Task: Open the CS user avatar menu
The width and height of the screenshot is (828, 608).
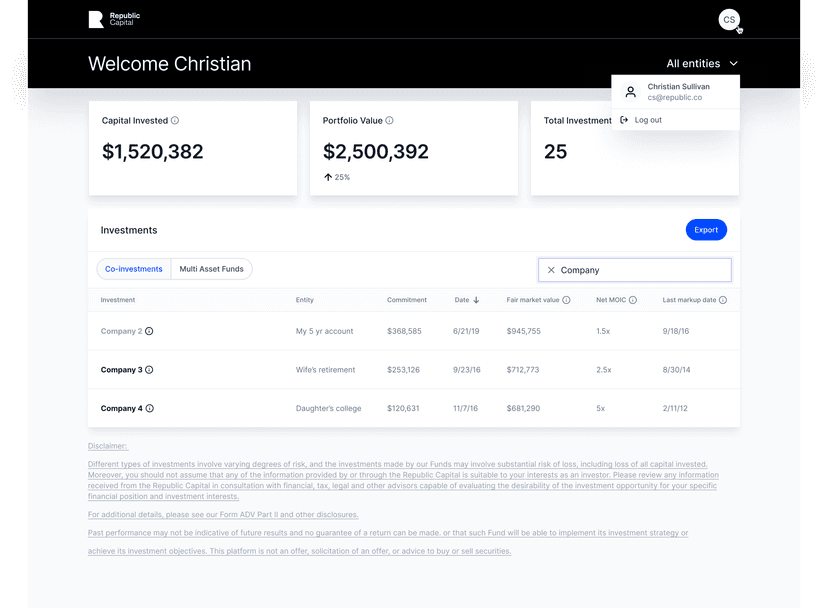Action: (x=729, y=19)
